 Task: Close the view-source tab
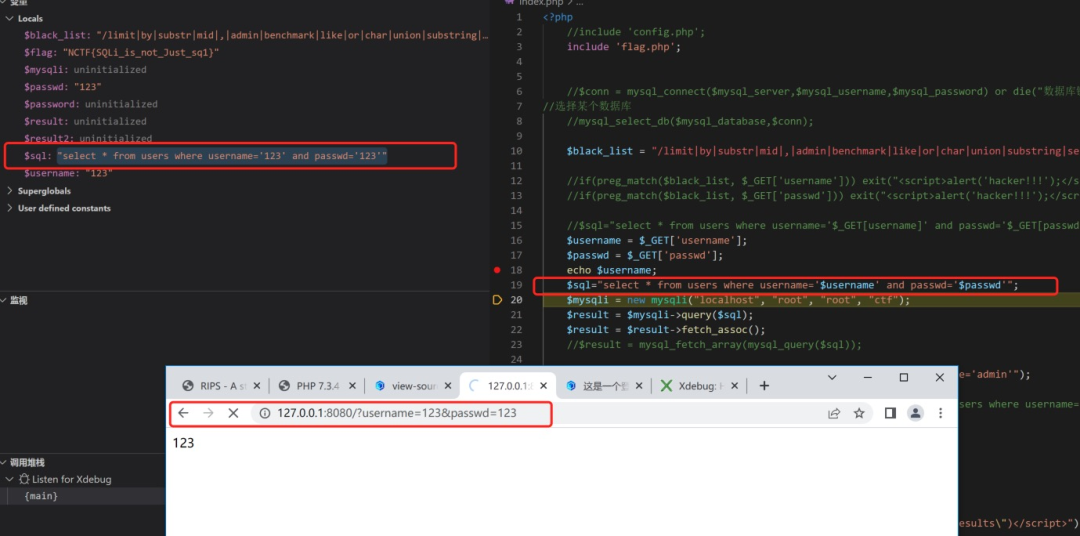pos(448,386)
